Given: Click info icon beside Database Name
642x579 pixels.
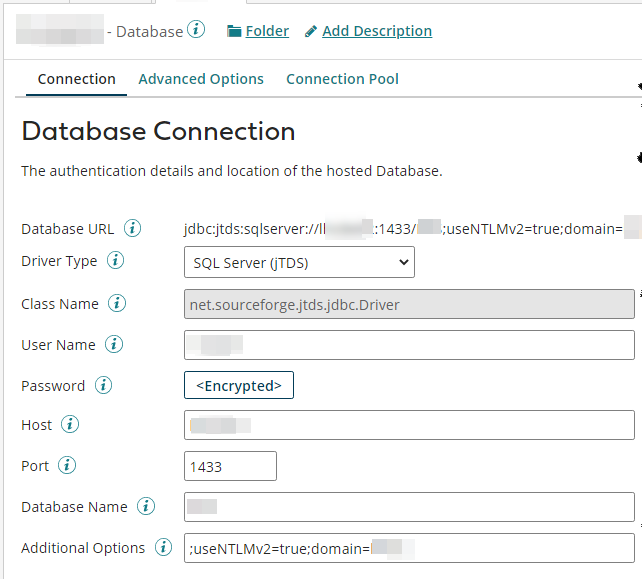Looking at the screenshot, I should pos(146,507).
